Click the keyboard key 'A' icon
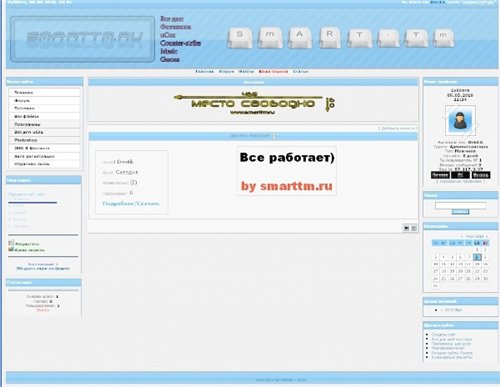Screen dimensions: 500x387 [x=300, y=37]
